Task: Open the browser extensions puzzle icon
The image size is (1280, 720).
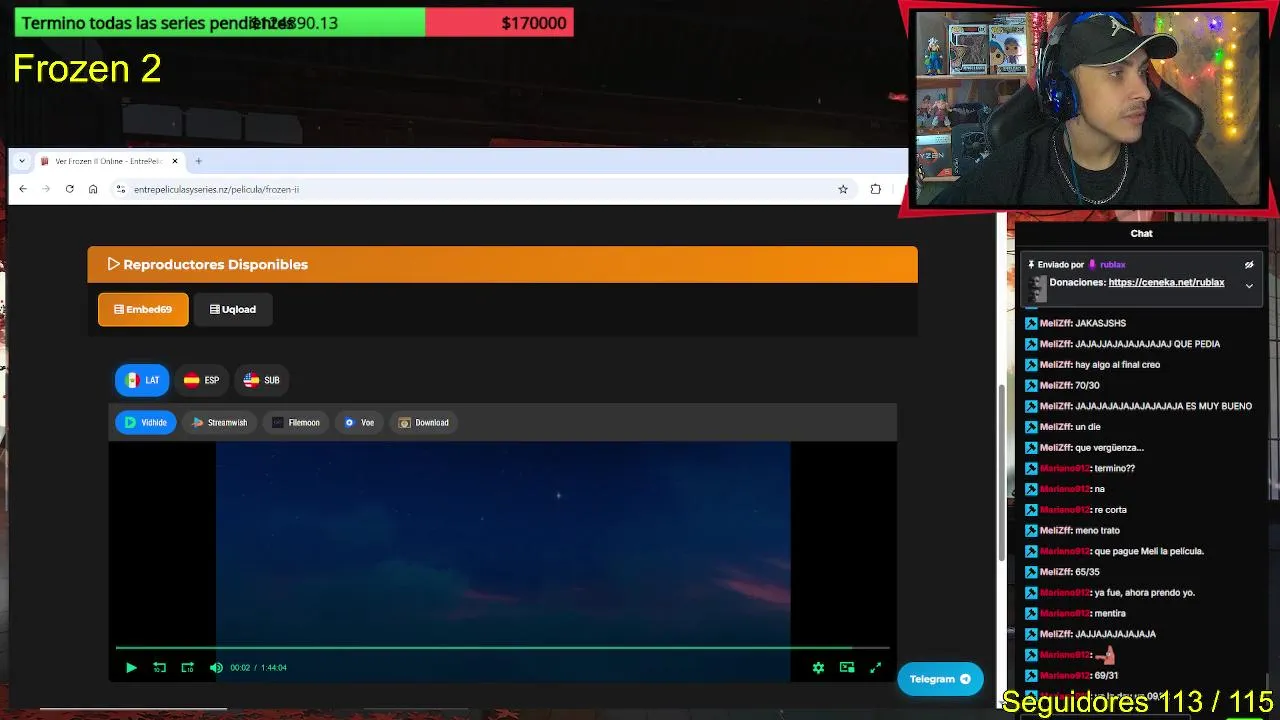Action: tap(876, 189)
